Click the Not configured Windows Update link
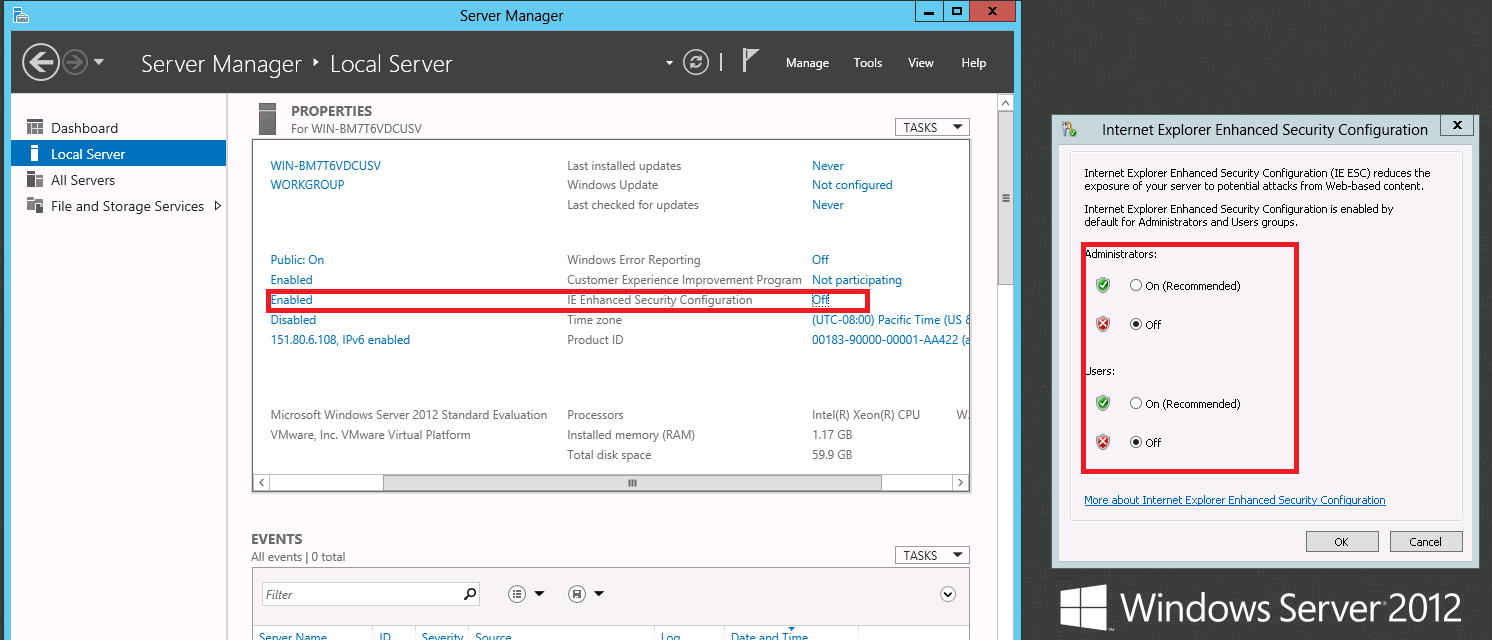This screenshot has height=640, width=1492. (852, 185)
